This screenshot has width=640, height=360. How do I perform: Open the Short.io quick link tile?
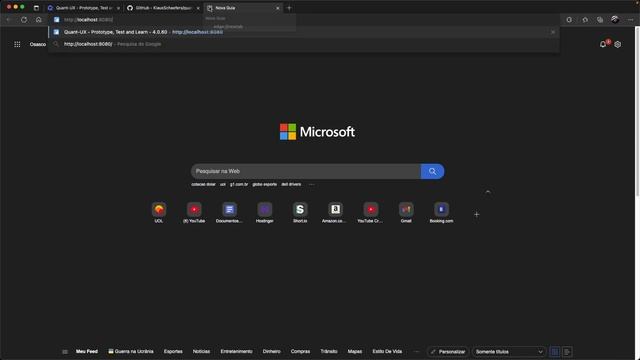[300, 213]
